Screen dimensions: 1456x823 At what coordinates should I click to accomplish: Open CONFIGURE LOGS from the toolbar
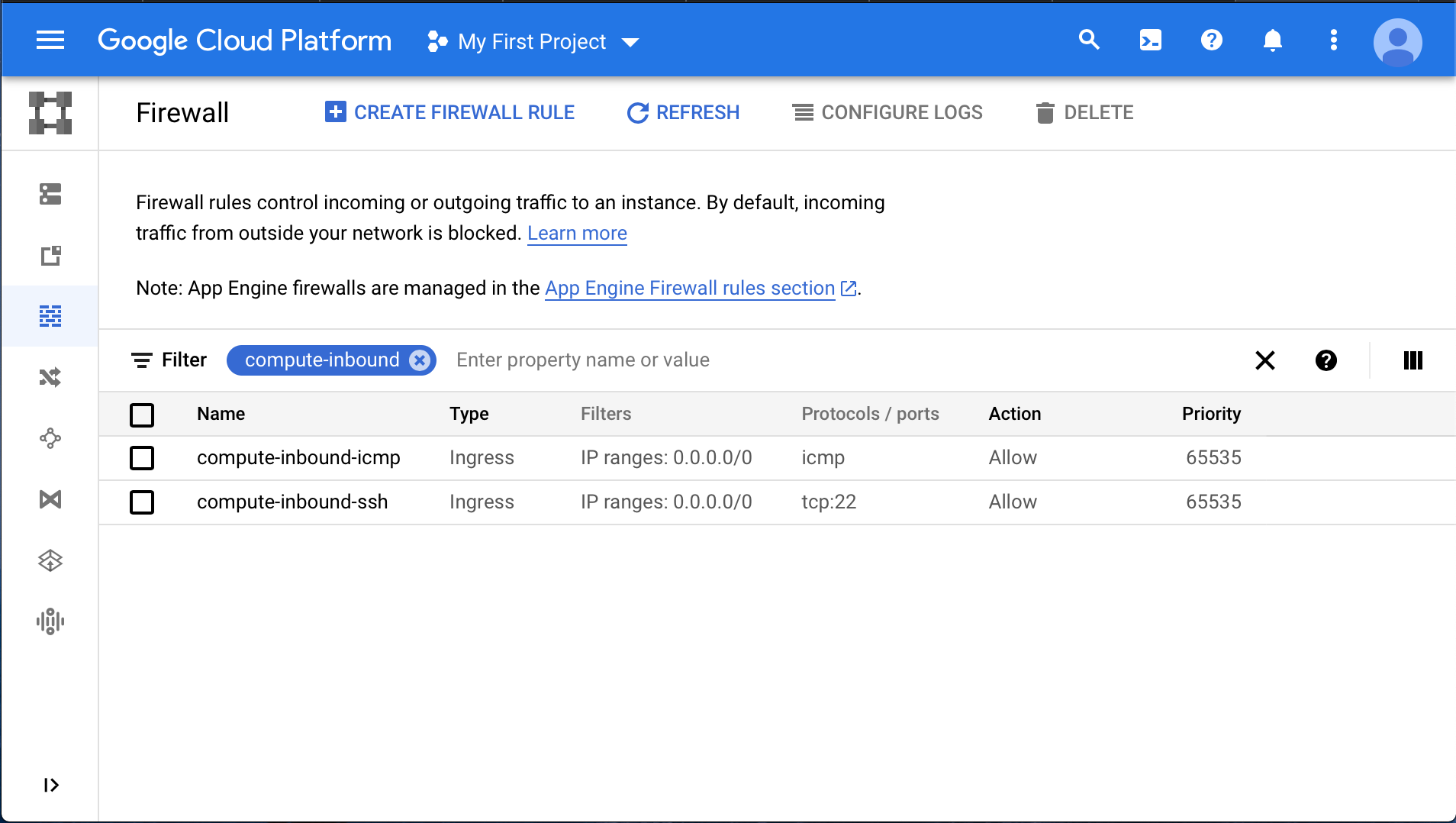pos(887,112)
